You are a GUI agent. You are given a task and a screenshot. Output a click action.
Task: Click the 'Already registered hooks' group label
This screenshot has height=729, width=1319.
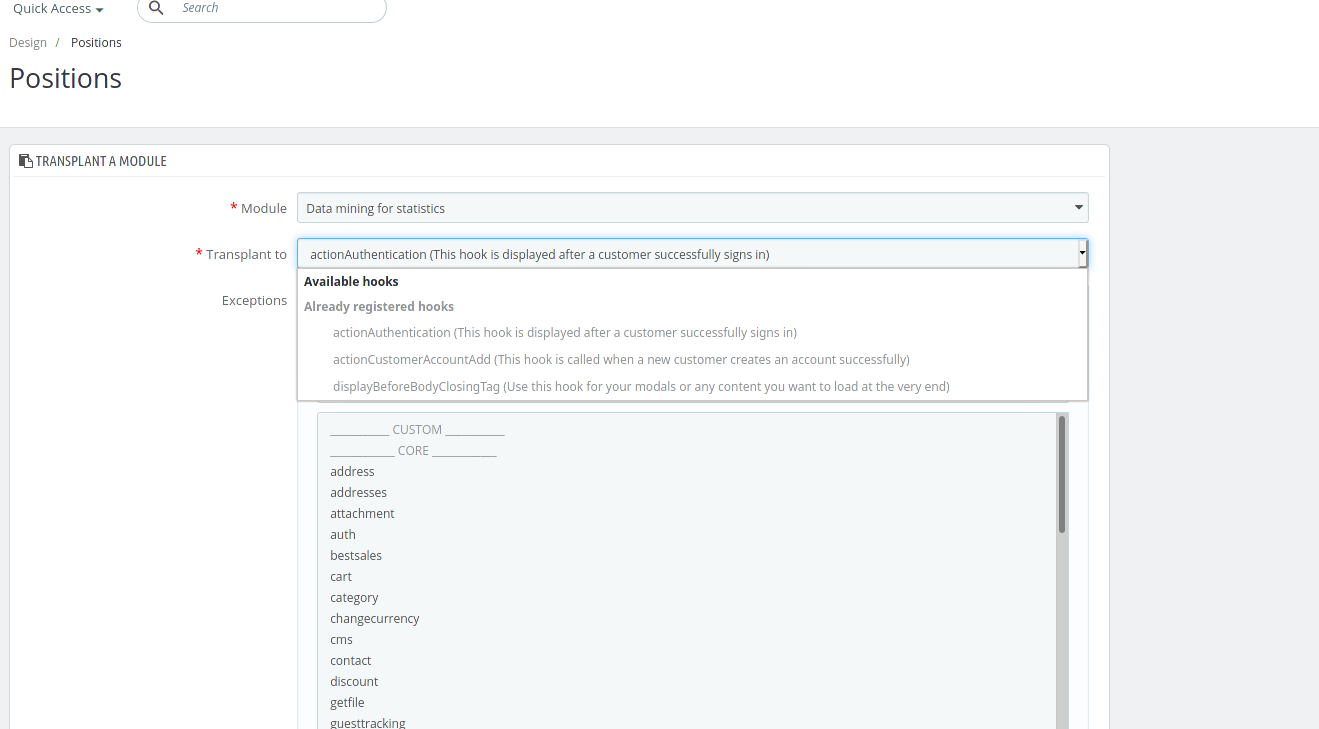[x=379, y=307]
